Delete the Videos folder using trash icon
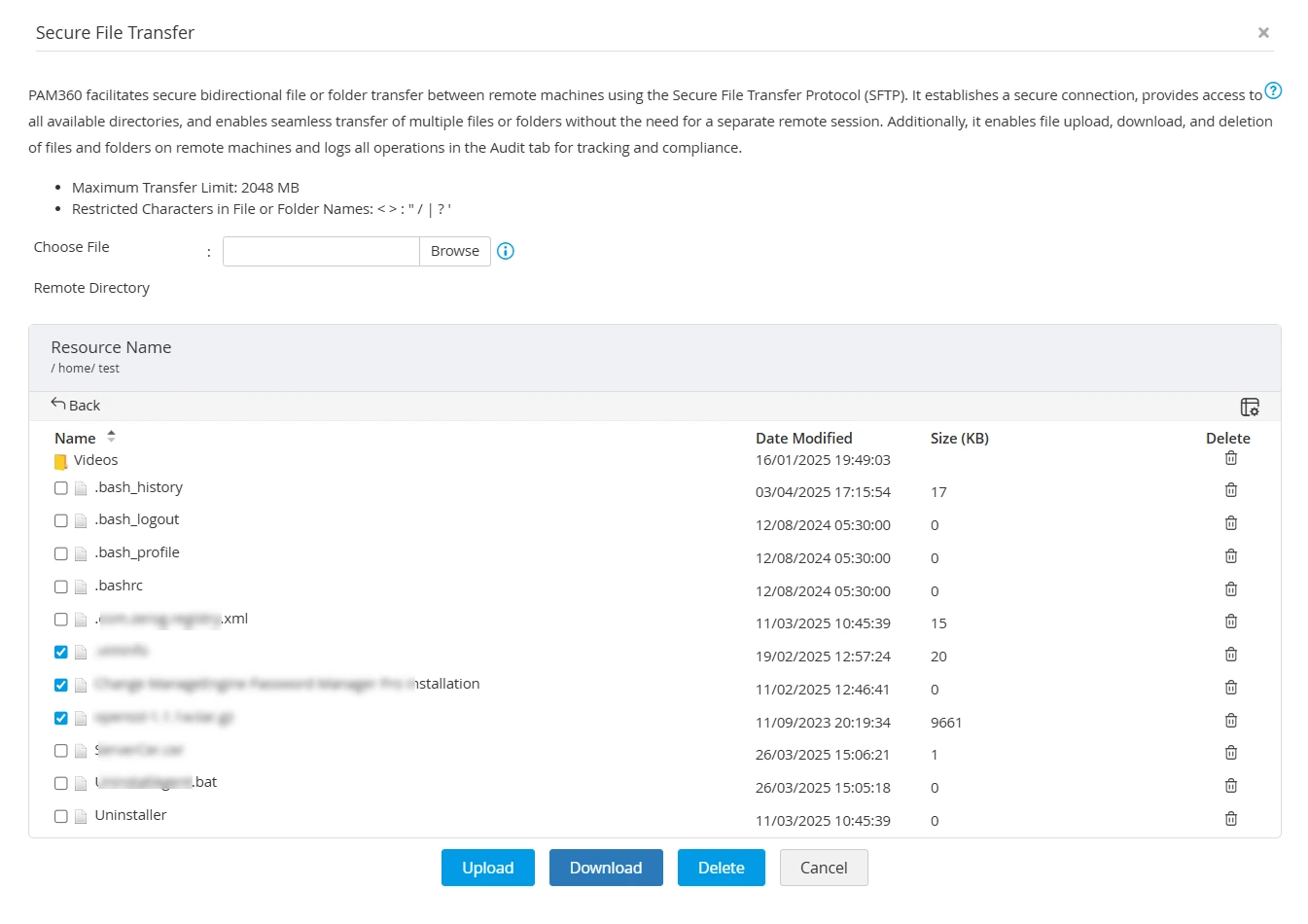The height and width of the screenshot is (924, 1308). click(1231, 458)
